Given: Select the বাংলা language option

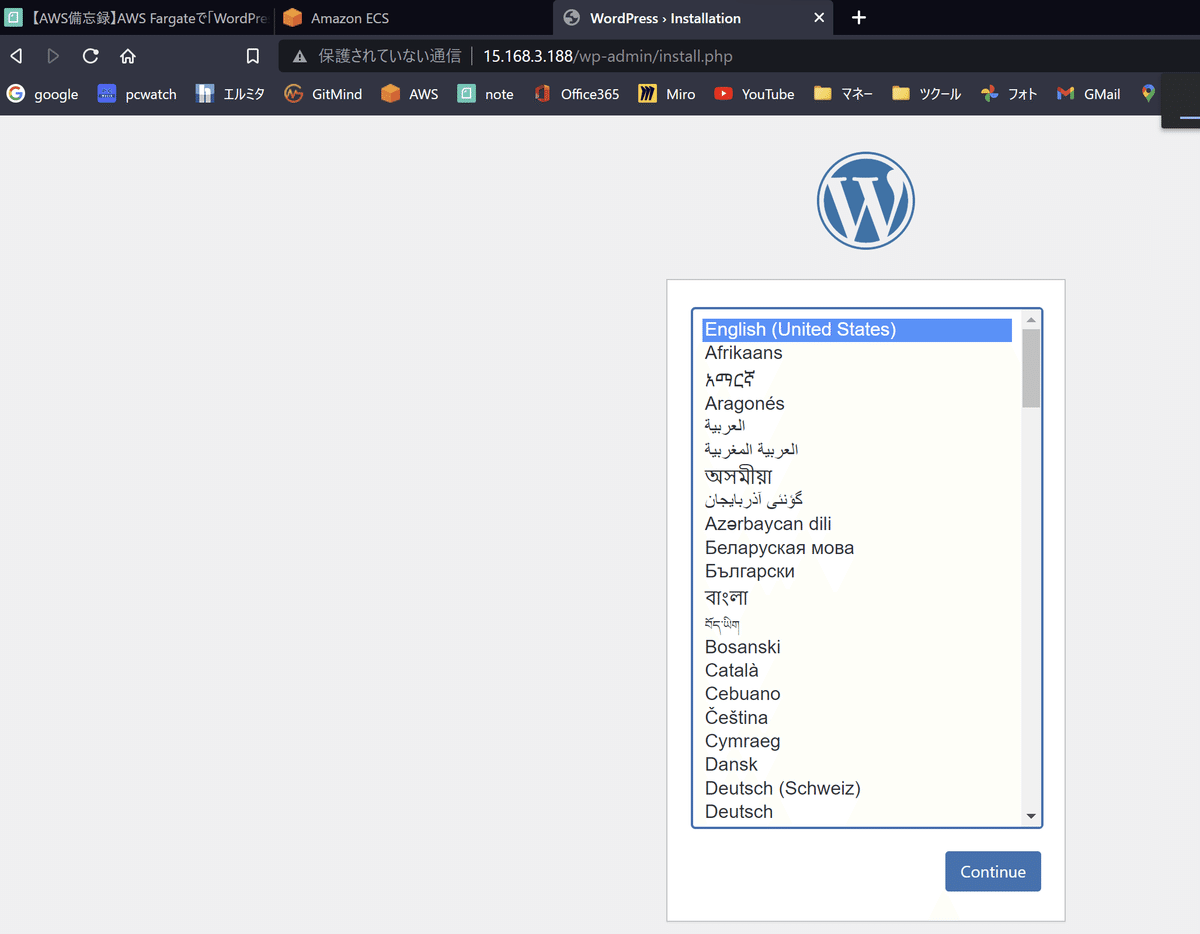Looking at the screenshot, I should [857, 597].
